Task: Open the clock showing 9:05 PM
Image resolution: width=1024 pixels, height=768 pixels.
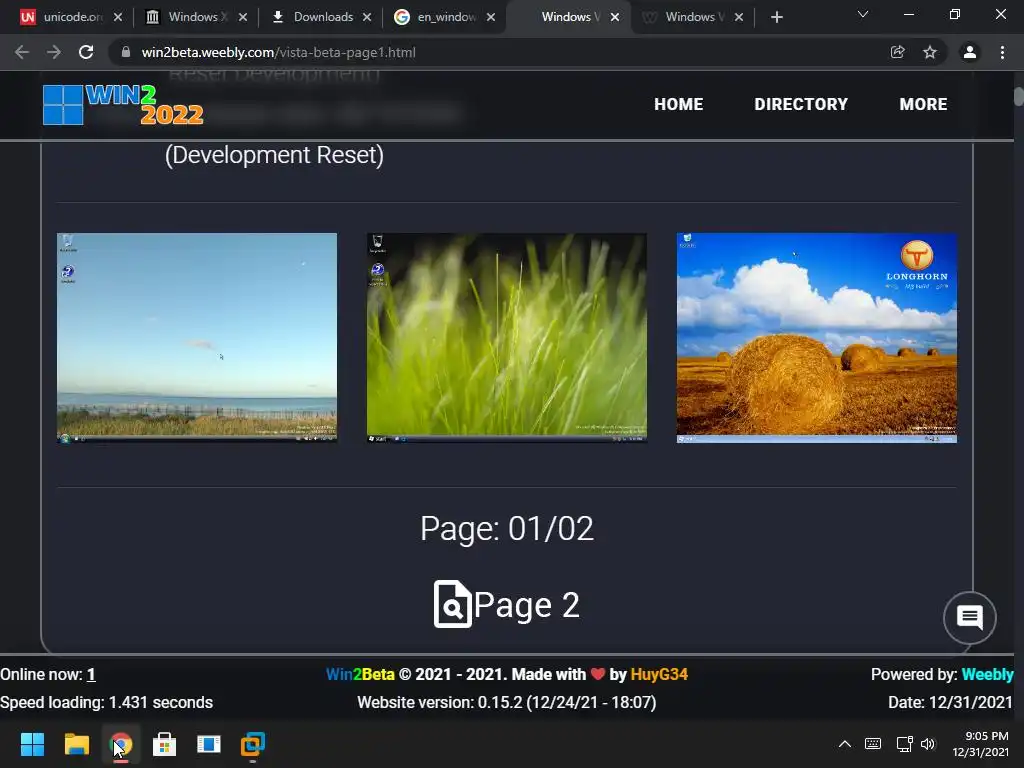Action: pyautogui.click(x=980, y=744)
